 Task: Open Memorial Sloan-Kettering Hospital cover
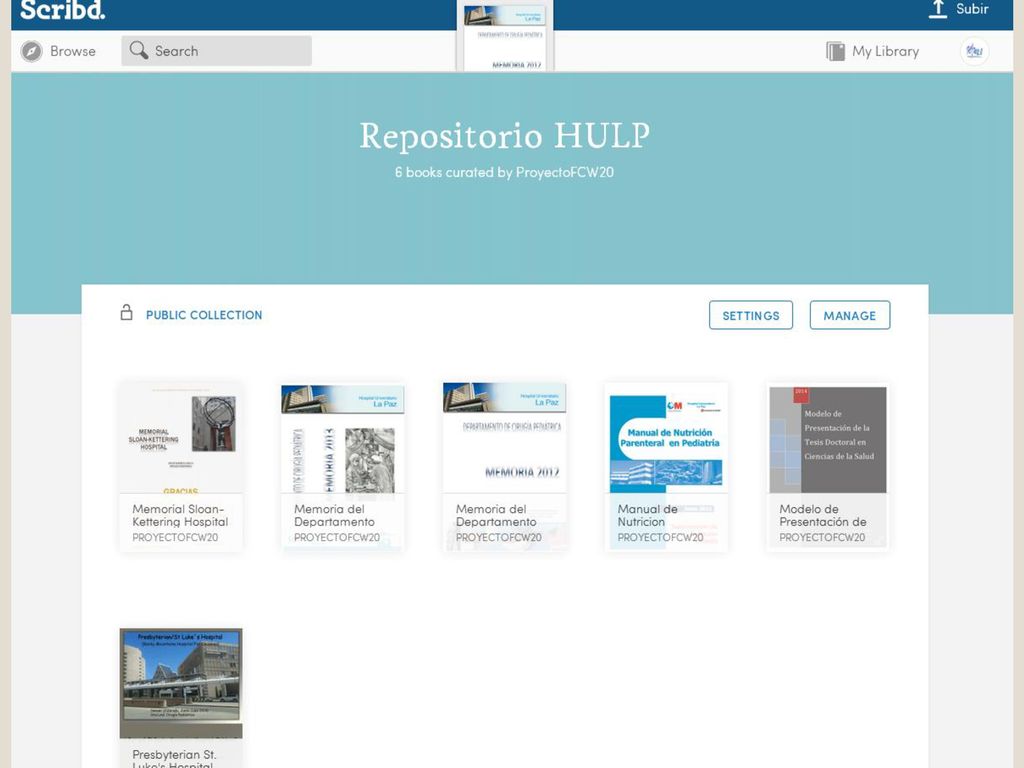click(181, 438)
